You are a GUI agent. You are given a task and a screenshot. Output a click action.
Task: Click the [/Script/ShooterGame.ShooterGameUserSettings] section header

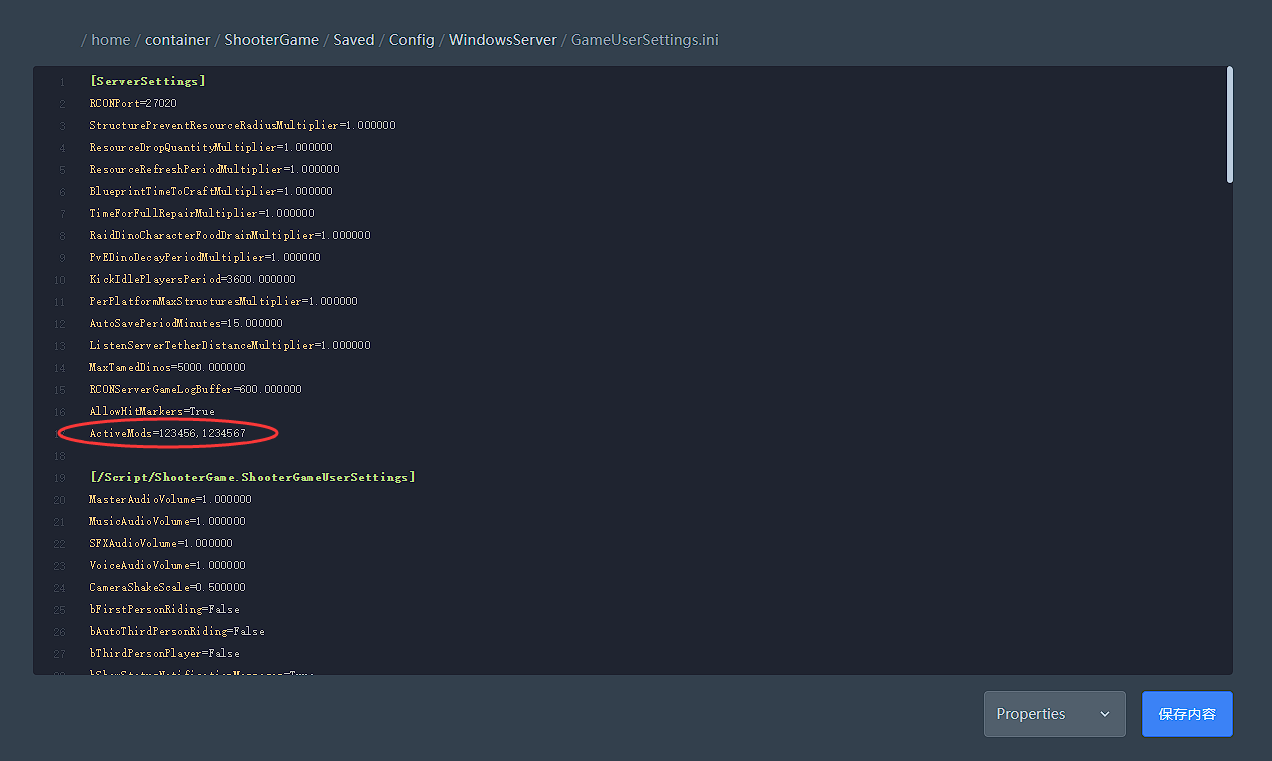(x=252, y=477)
